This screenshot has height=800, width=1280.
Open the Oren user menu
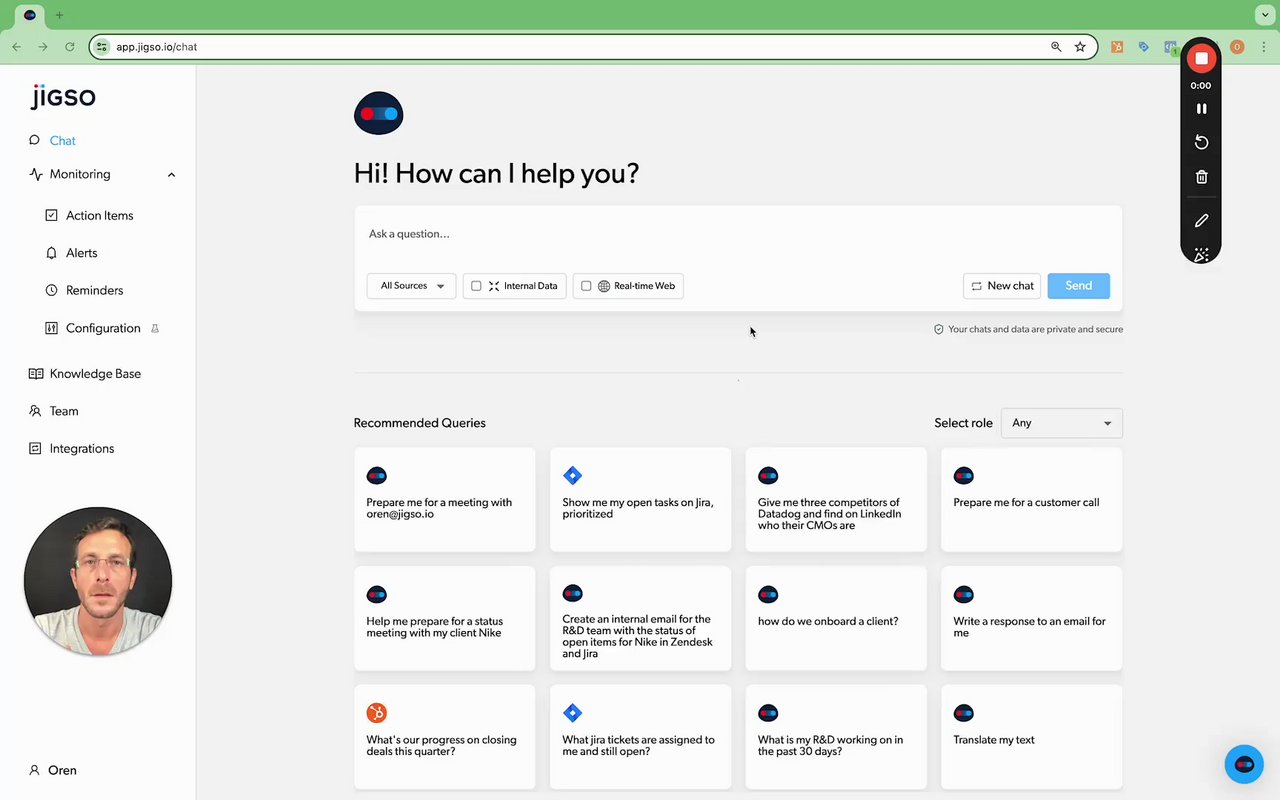pos(53,770)
